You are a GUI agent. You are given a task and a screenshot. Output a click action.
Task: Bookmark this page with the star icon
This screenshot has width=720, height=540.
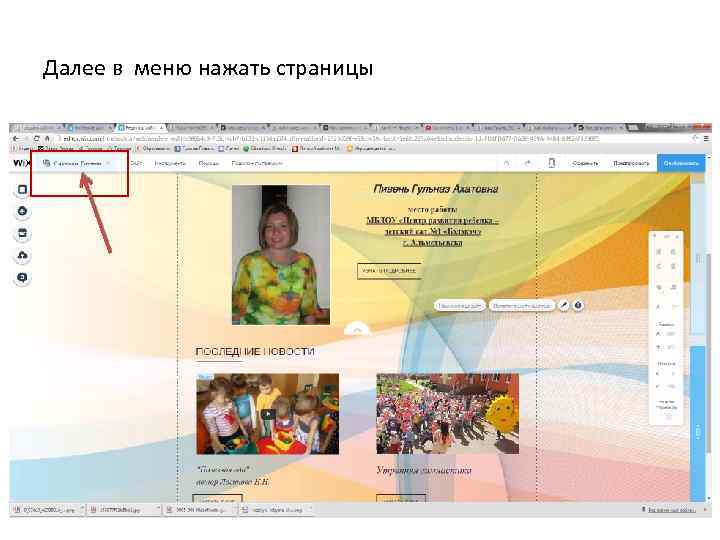coord(696,138)
